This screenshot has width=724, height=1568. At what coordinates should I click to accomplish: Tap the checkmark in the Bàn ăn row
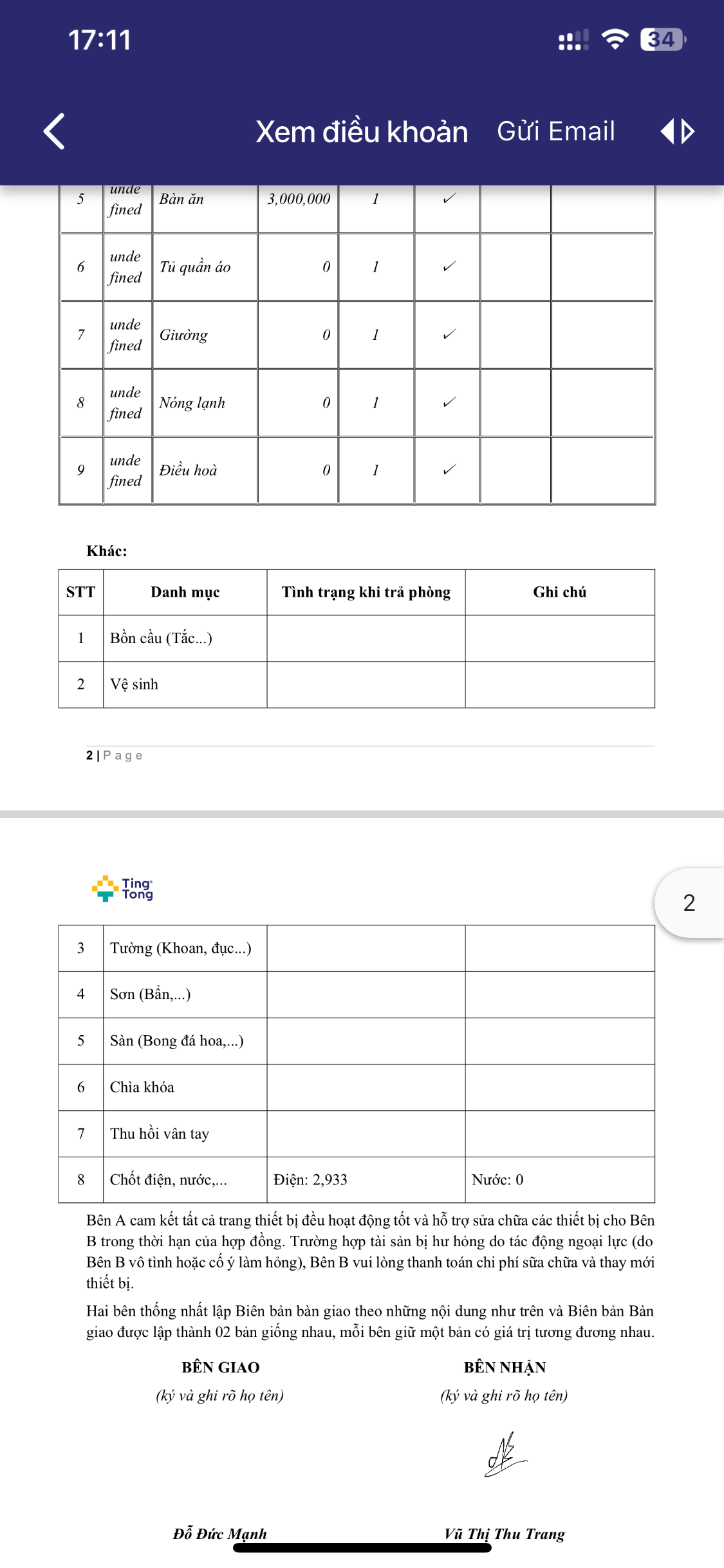pyautogui.click(x=449, y=198)
